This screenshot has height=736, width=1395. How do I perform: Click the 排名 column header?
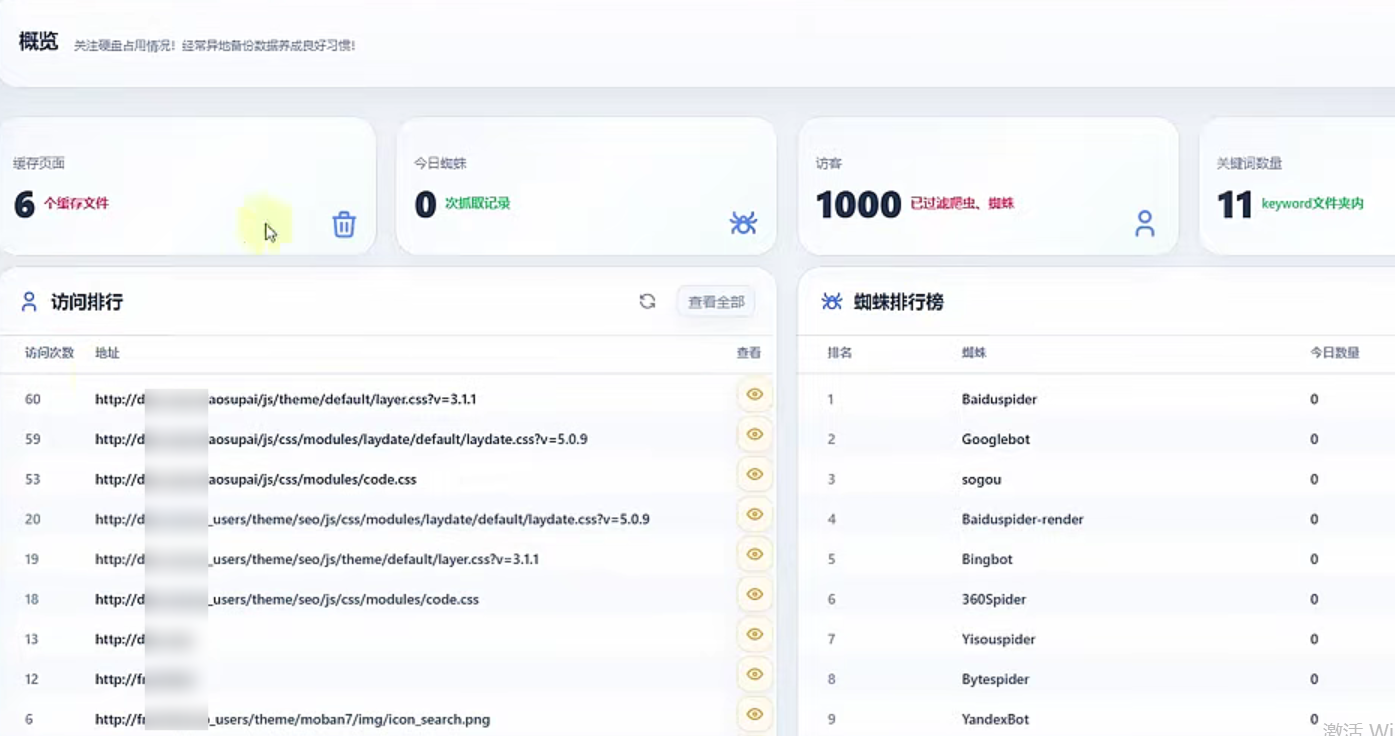pos(840,353)
